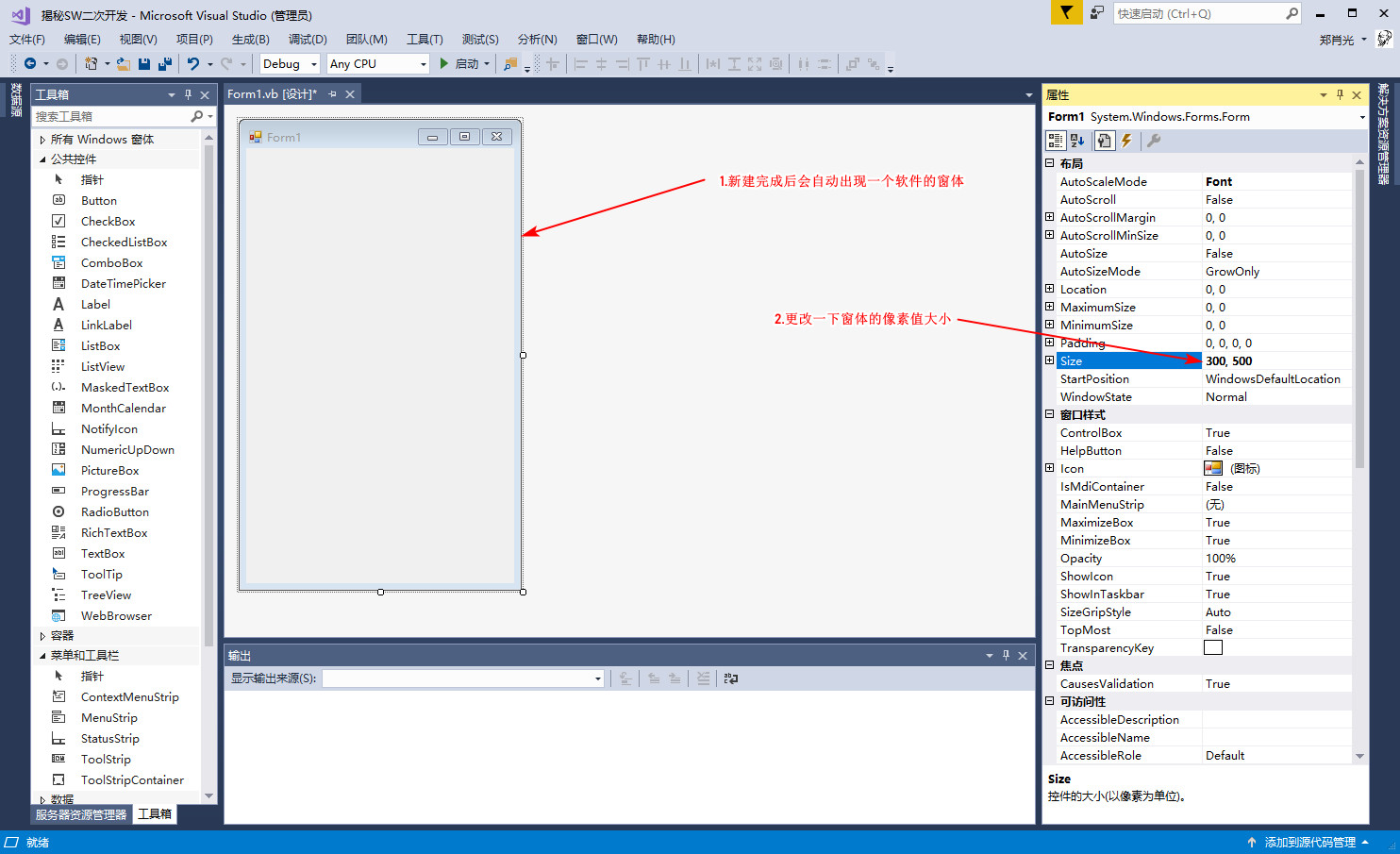Viewport: 1400px width, 854px height.
Task: Collapse the 窗口样式 property category
Action: pyautogui.click(x=1049, y=414)
